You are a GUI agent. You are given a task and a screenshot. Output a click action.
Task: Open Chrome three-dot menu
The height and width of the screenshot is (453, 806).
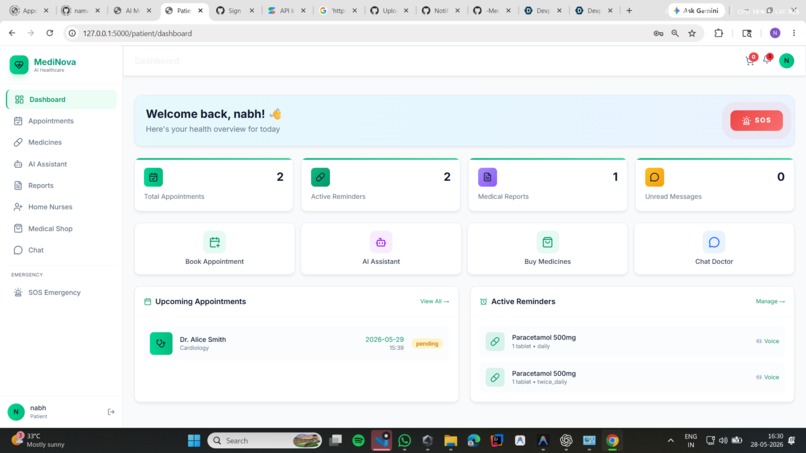(794, 33)
